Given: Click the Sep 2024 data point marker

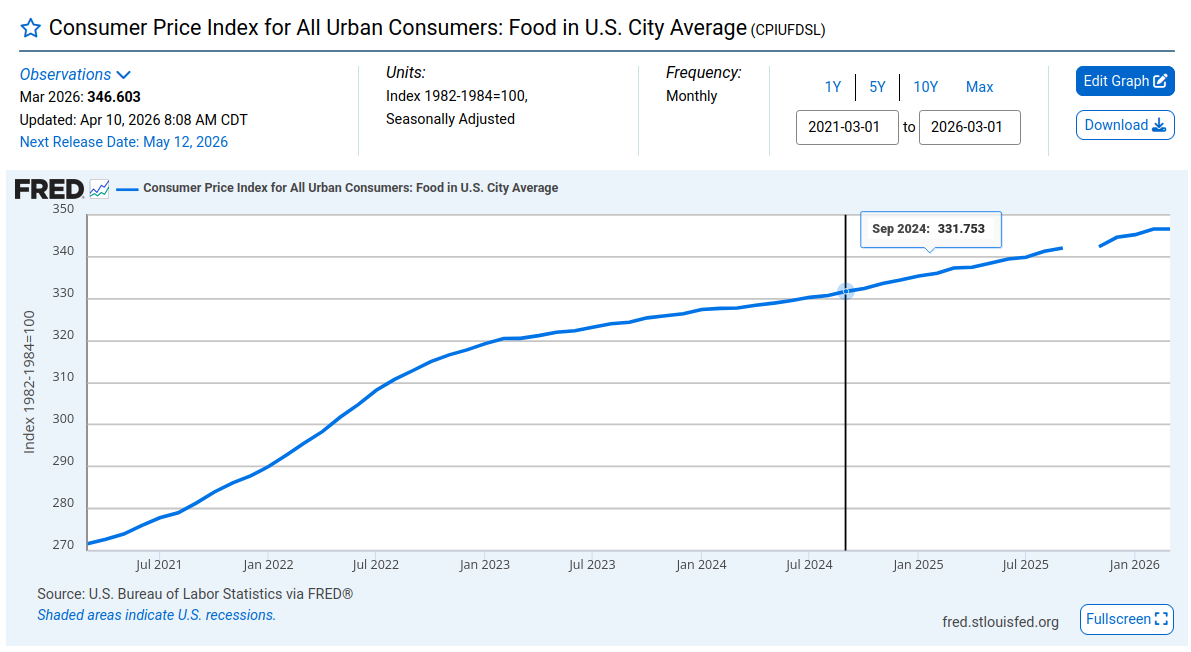Looking at the screenshot, I should (x=845, y=291).
